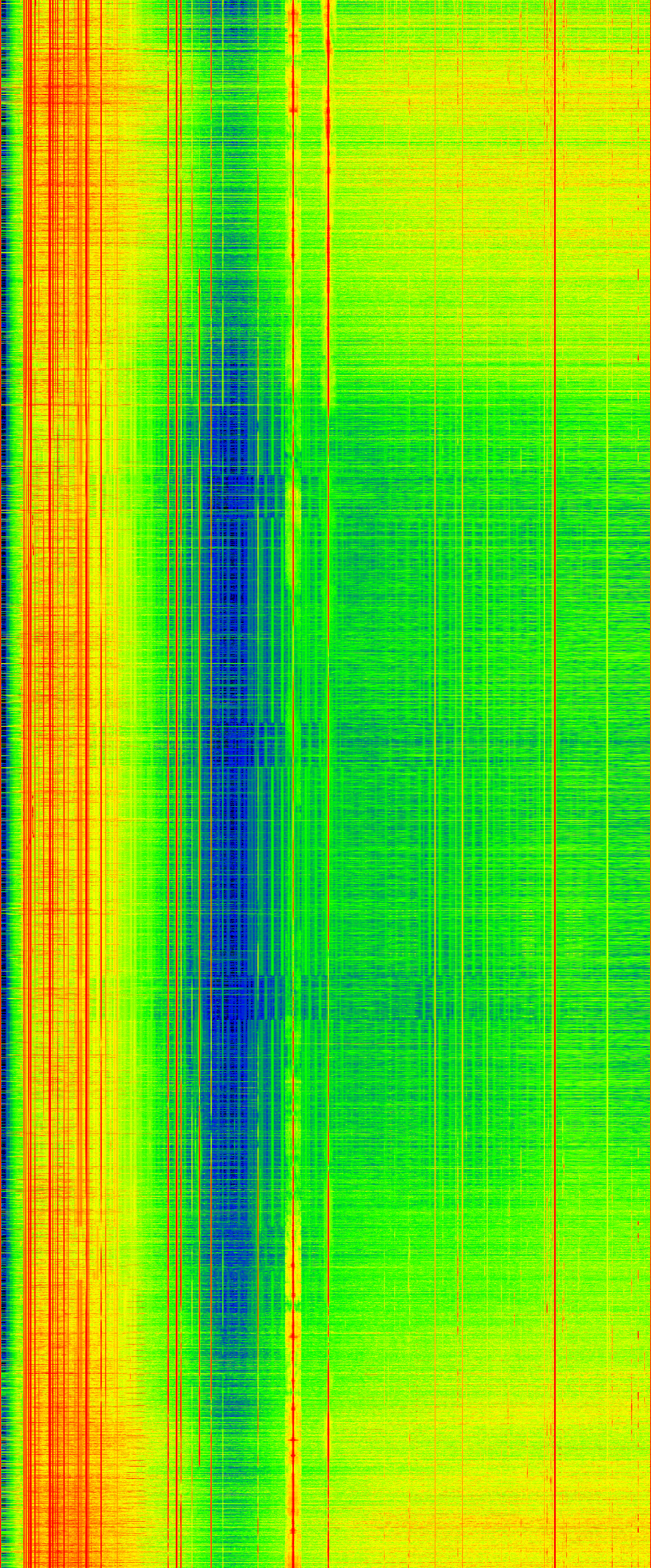Click the pale yellow bulge on the center line
Screen dimensions: 651x1568
click(295, 493)
